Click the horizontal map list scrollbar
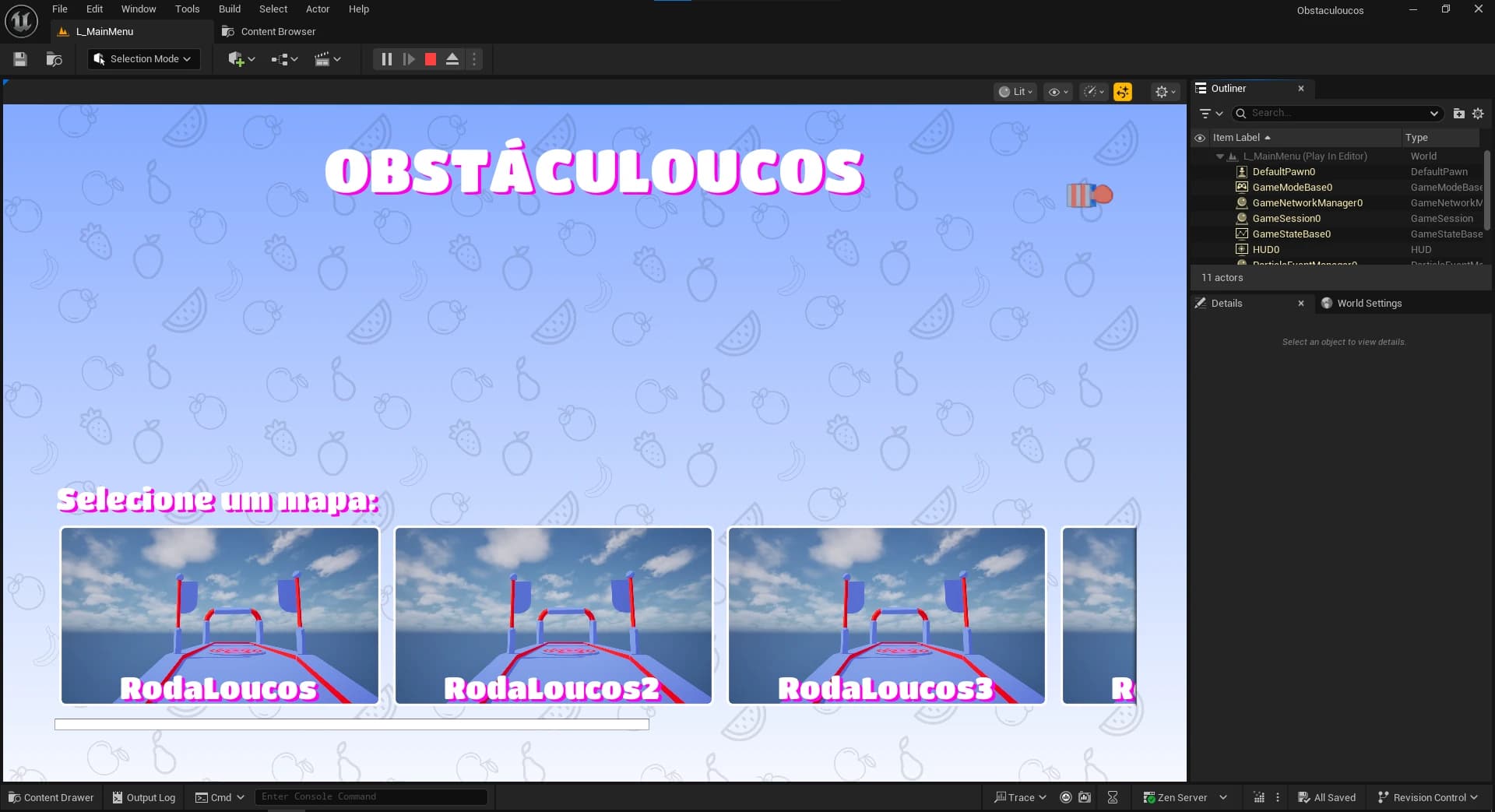Screen dimensions: 1495x812 (x=351, y=725)
